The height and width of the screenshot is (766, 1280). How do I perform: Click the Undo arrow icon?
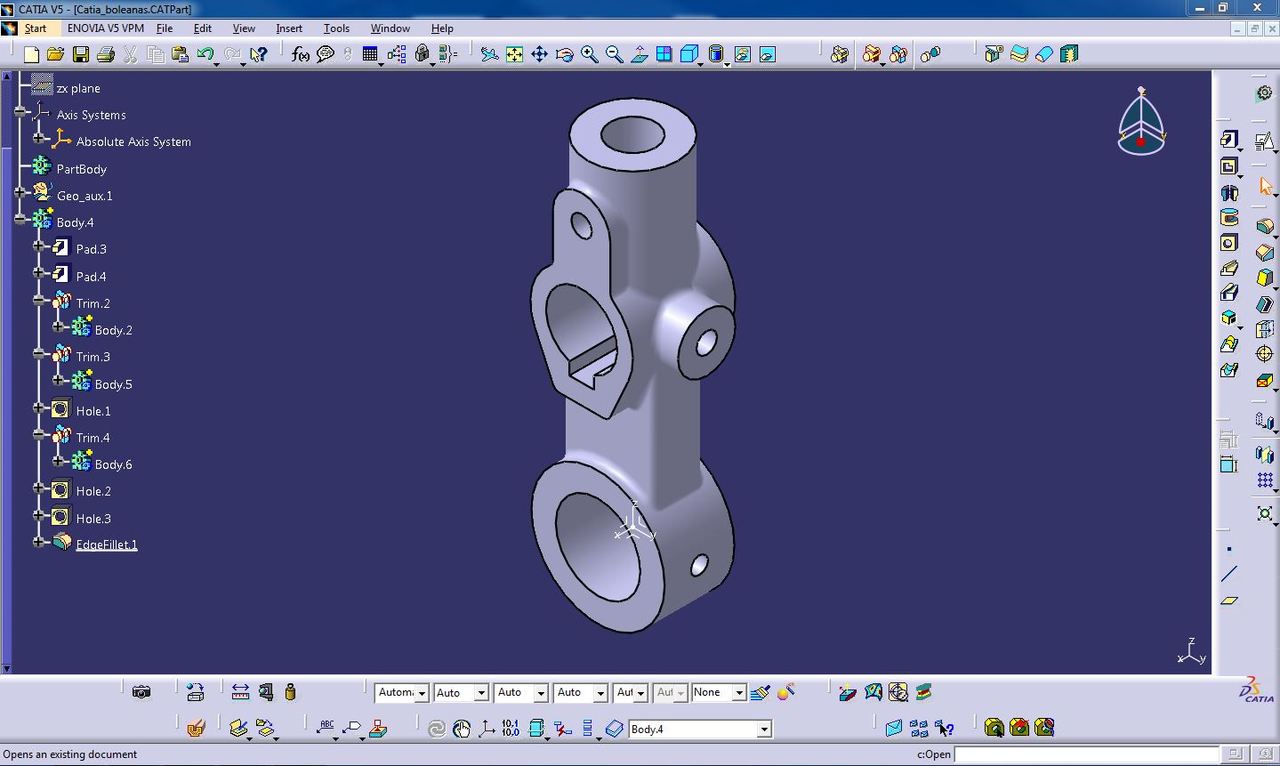pyautogui.click(x=206, y=54)
